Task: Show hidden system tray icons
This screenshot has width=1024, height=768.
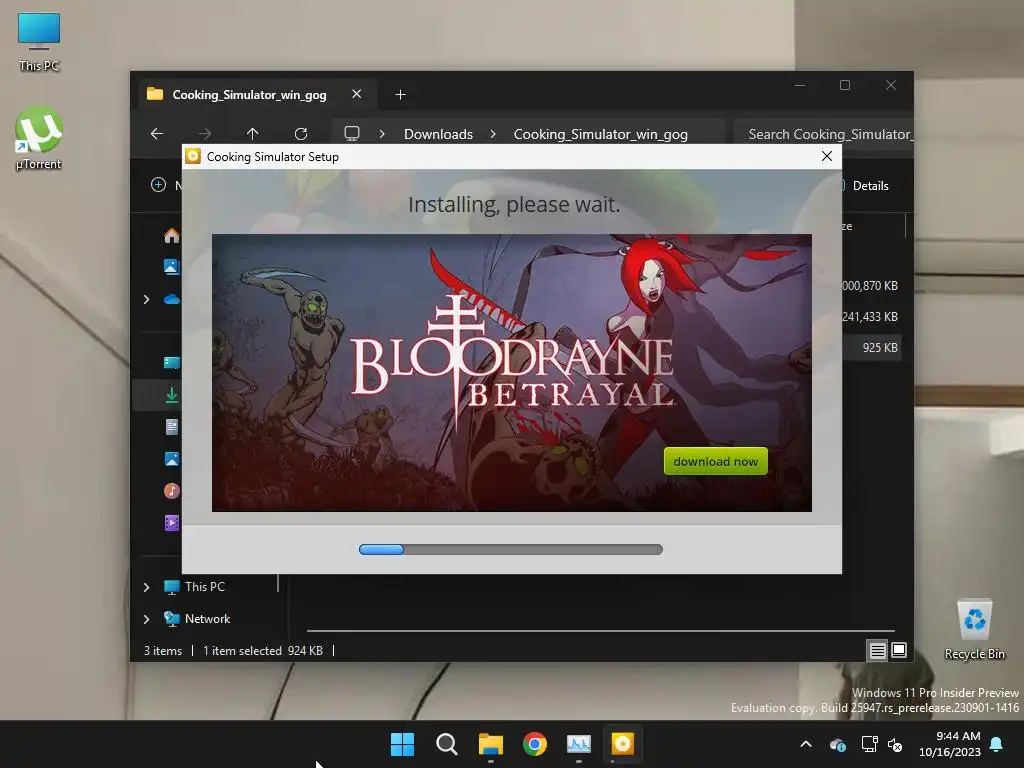Action: 806,744
